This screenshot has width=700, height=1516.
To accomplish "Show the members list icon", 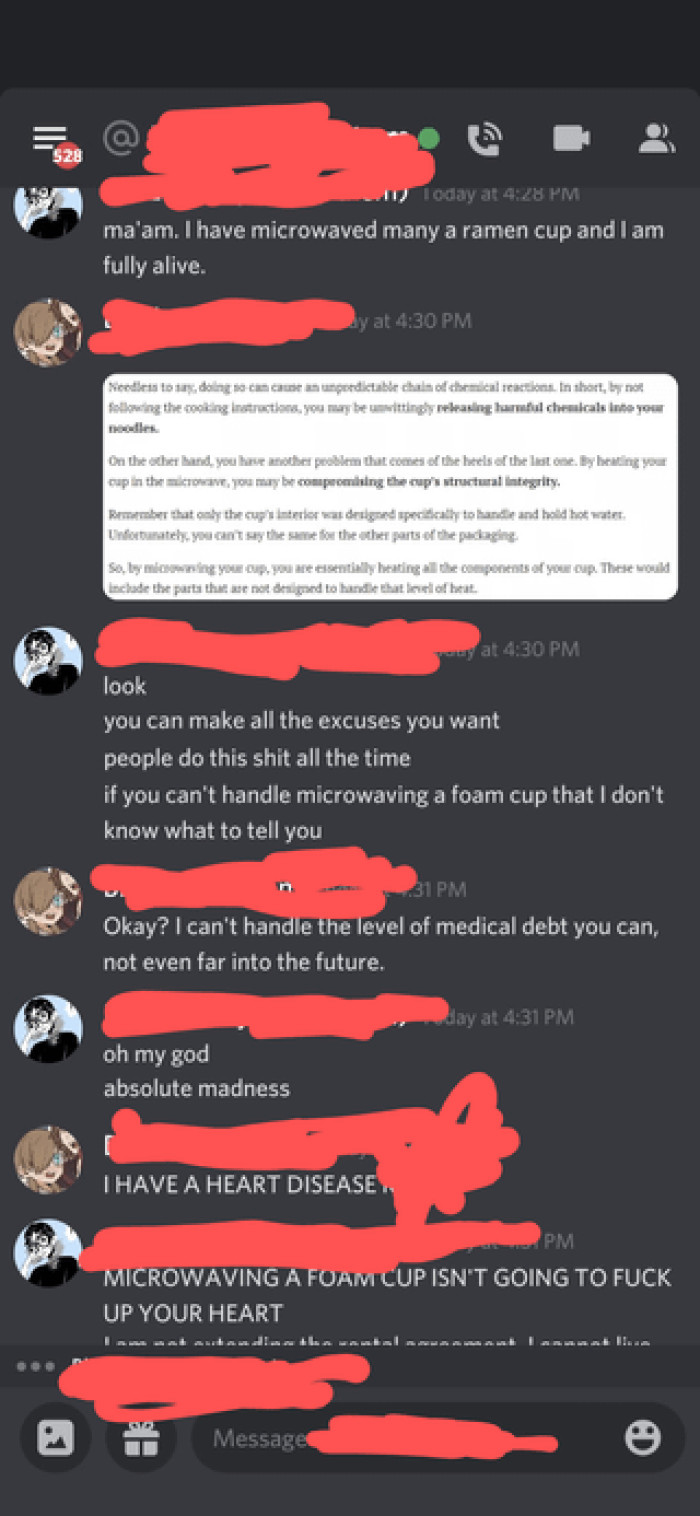I will click(657, 139).
